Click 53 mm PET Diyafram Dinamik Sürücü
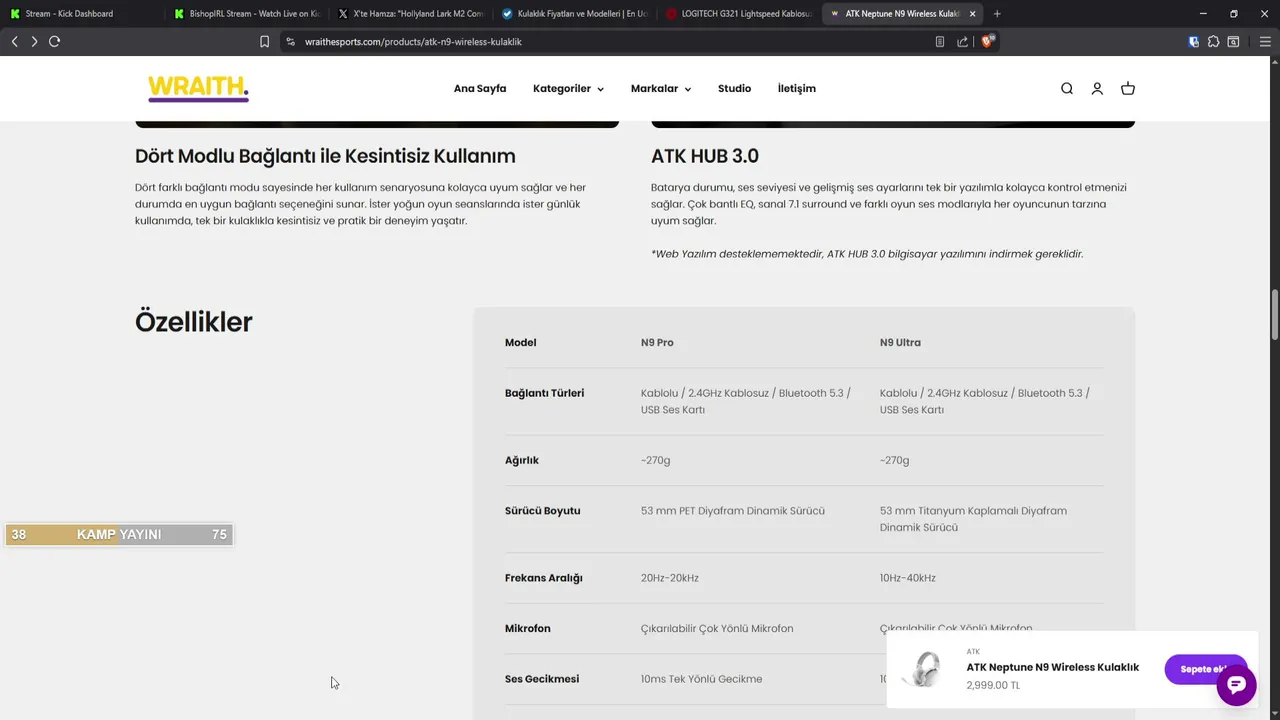1280x720 pixels. [733, 511]
